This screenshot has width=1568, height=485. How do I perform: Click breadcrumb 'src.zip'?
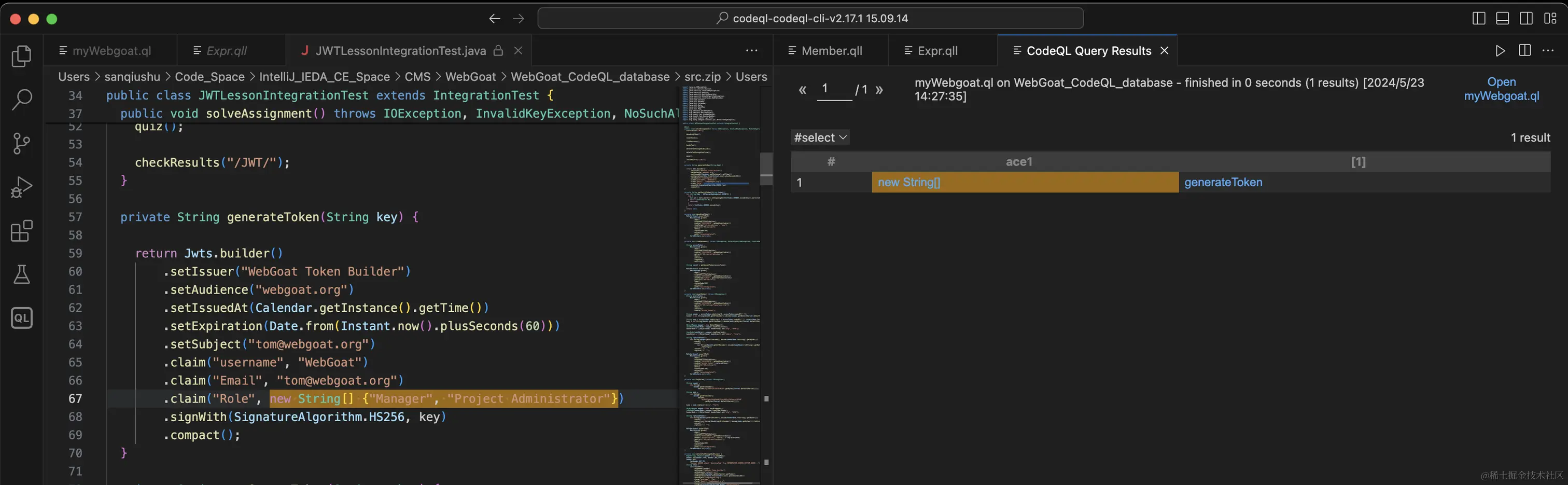click(702, 77)
